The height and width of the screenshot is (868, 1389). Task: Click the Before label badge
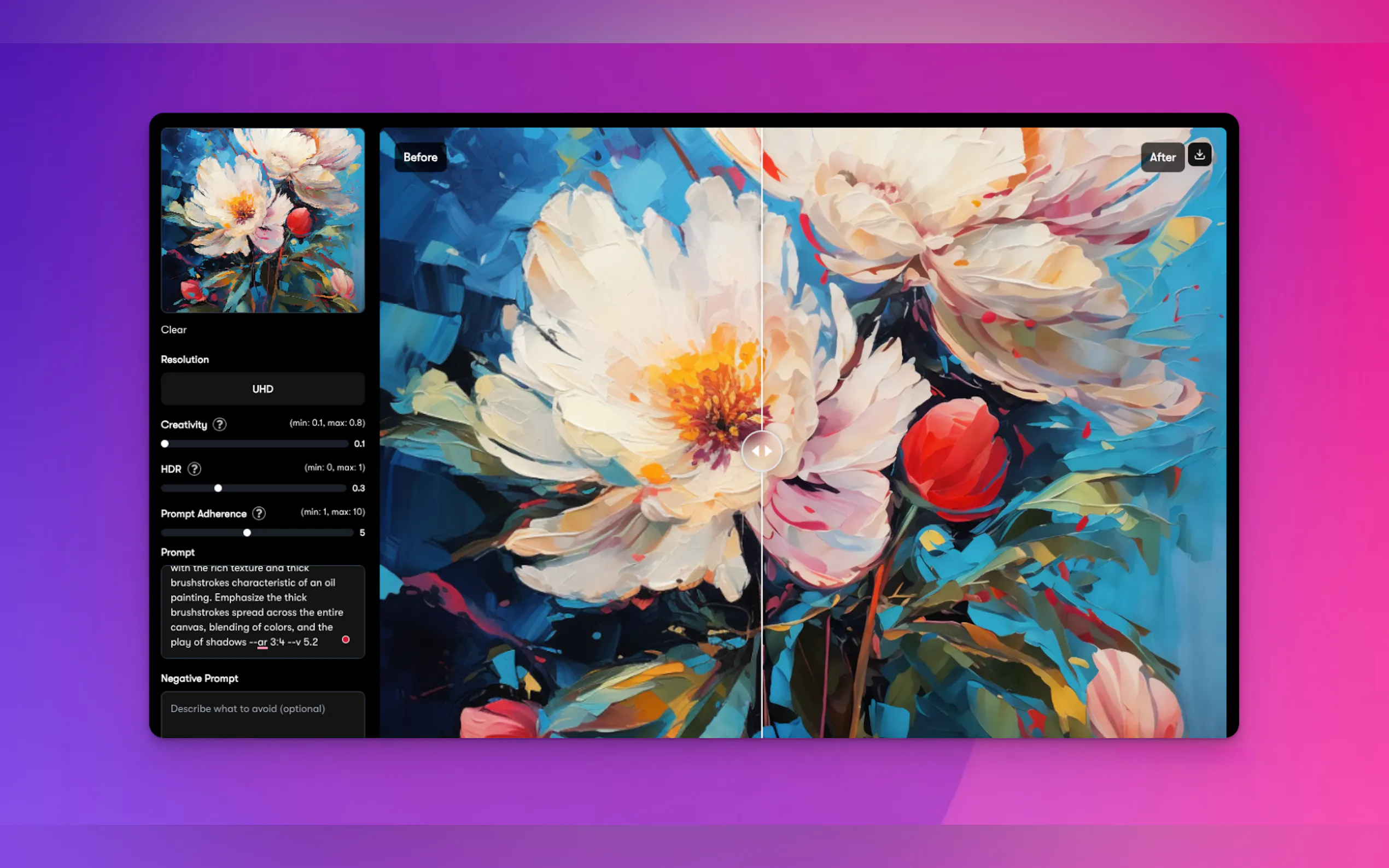(x=421, y=157)
